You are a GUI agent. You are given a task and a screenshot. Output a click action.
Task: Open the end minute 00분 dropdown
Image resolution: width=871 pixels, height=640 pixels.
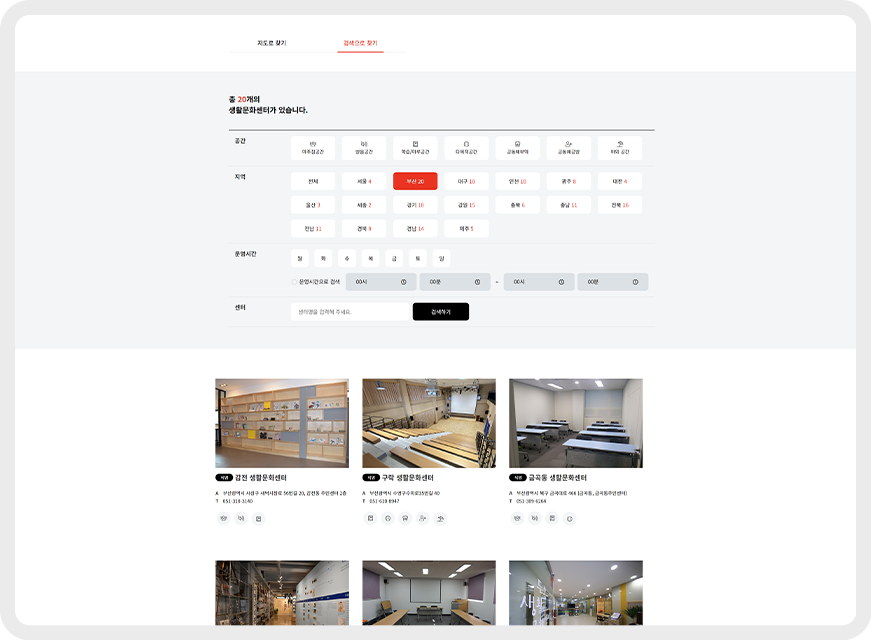(613, 282)
